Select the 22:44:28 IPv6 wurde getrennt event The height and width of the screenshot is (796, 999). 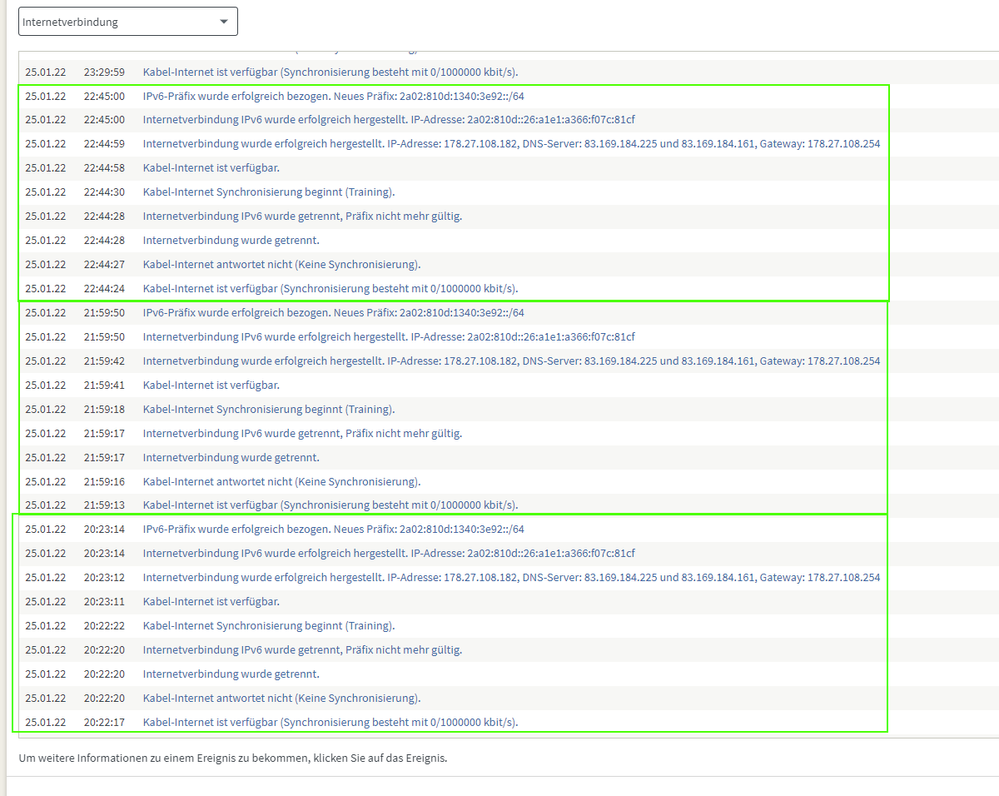click(302, 217)
